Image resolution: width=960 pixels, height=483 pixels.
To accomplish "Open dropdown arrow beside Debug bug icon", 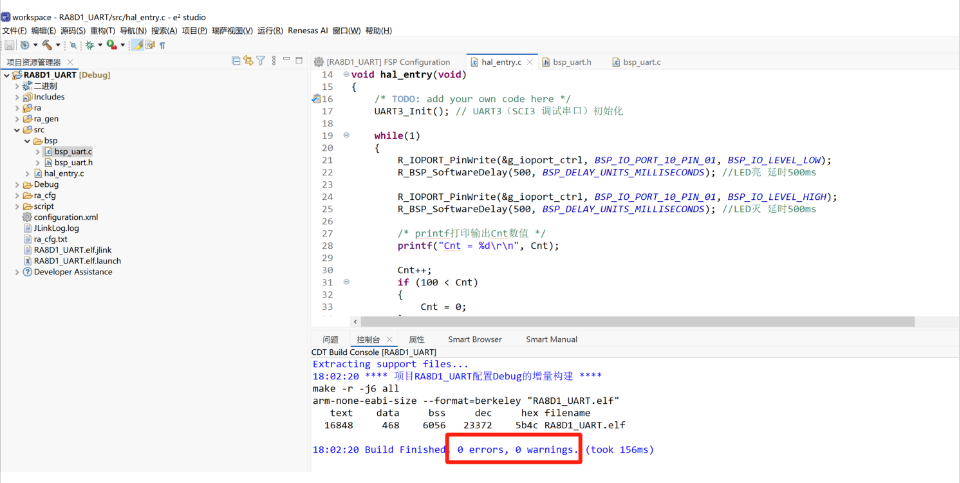I will [100, 45].
